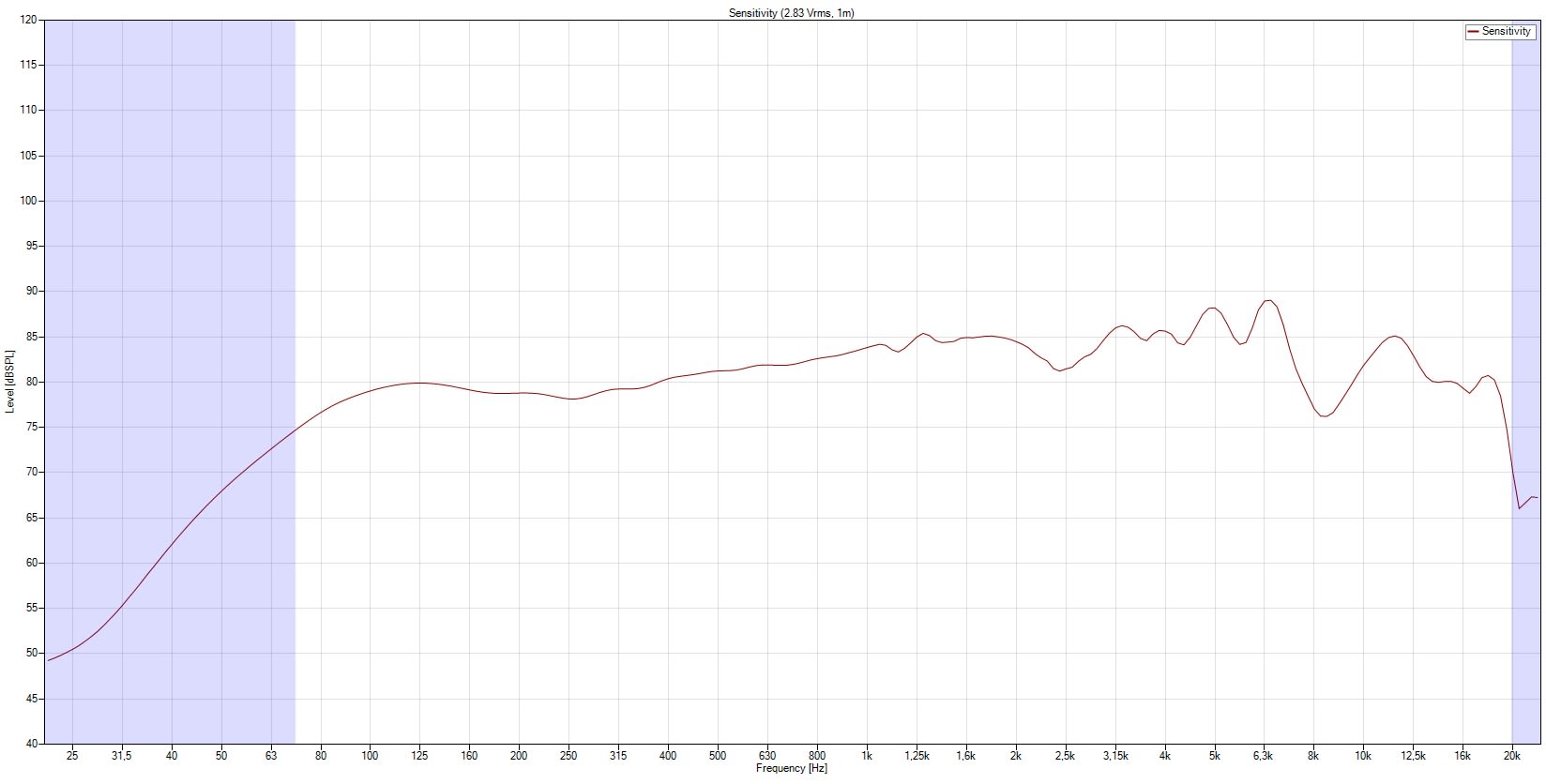Image resolution: width=1546 pixels, height=784 pixels.
Task: Click the Level [dBSPL] vertical axis label
Action: [10, 382]
